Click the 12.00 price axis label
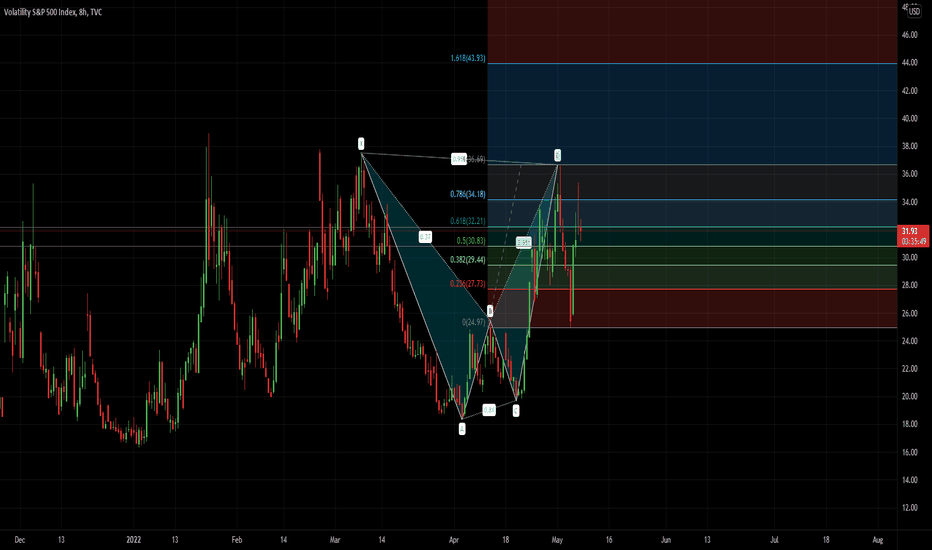 pyautogui.click(x=909, y=507)
